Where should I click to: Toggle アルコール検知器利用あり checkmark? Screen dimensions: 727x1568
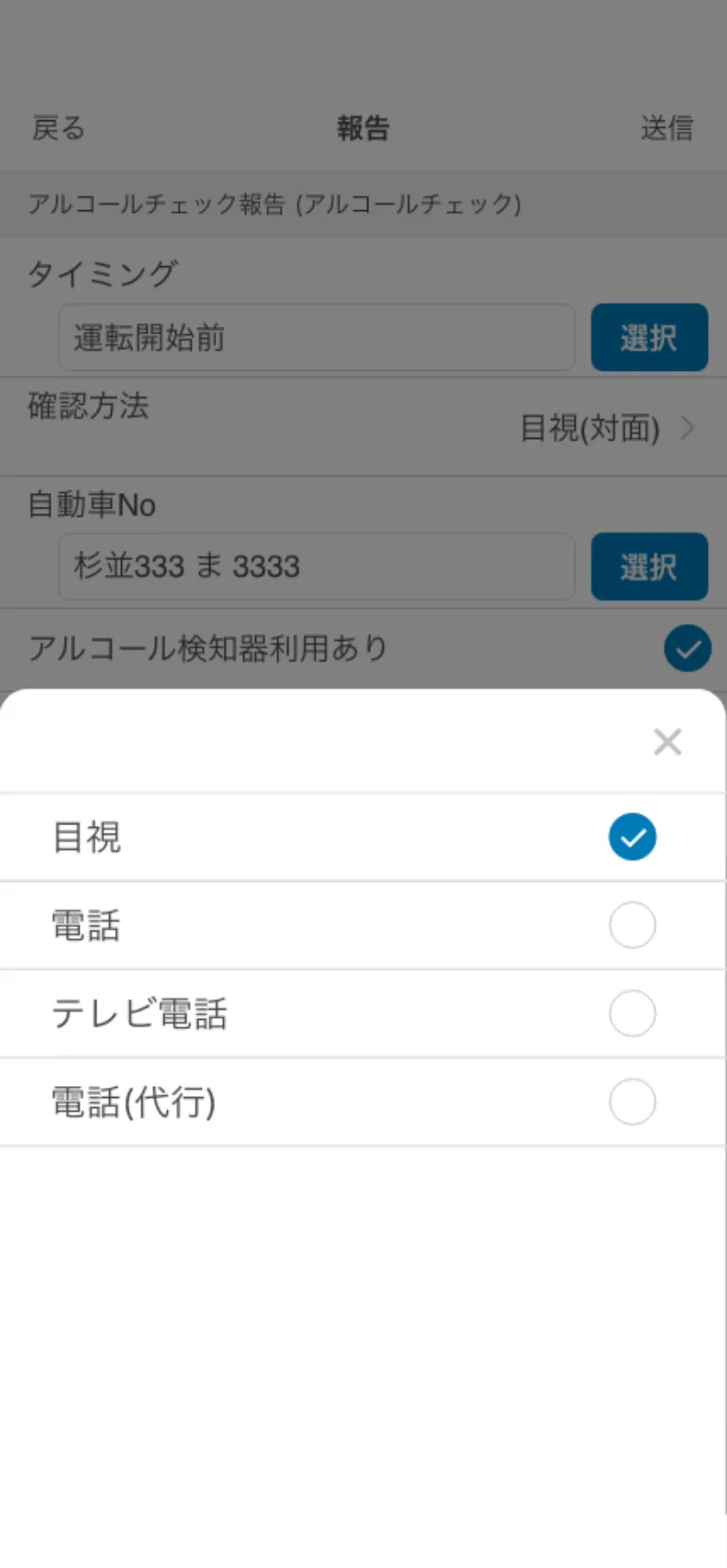click(688, 648)
